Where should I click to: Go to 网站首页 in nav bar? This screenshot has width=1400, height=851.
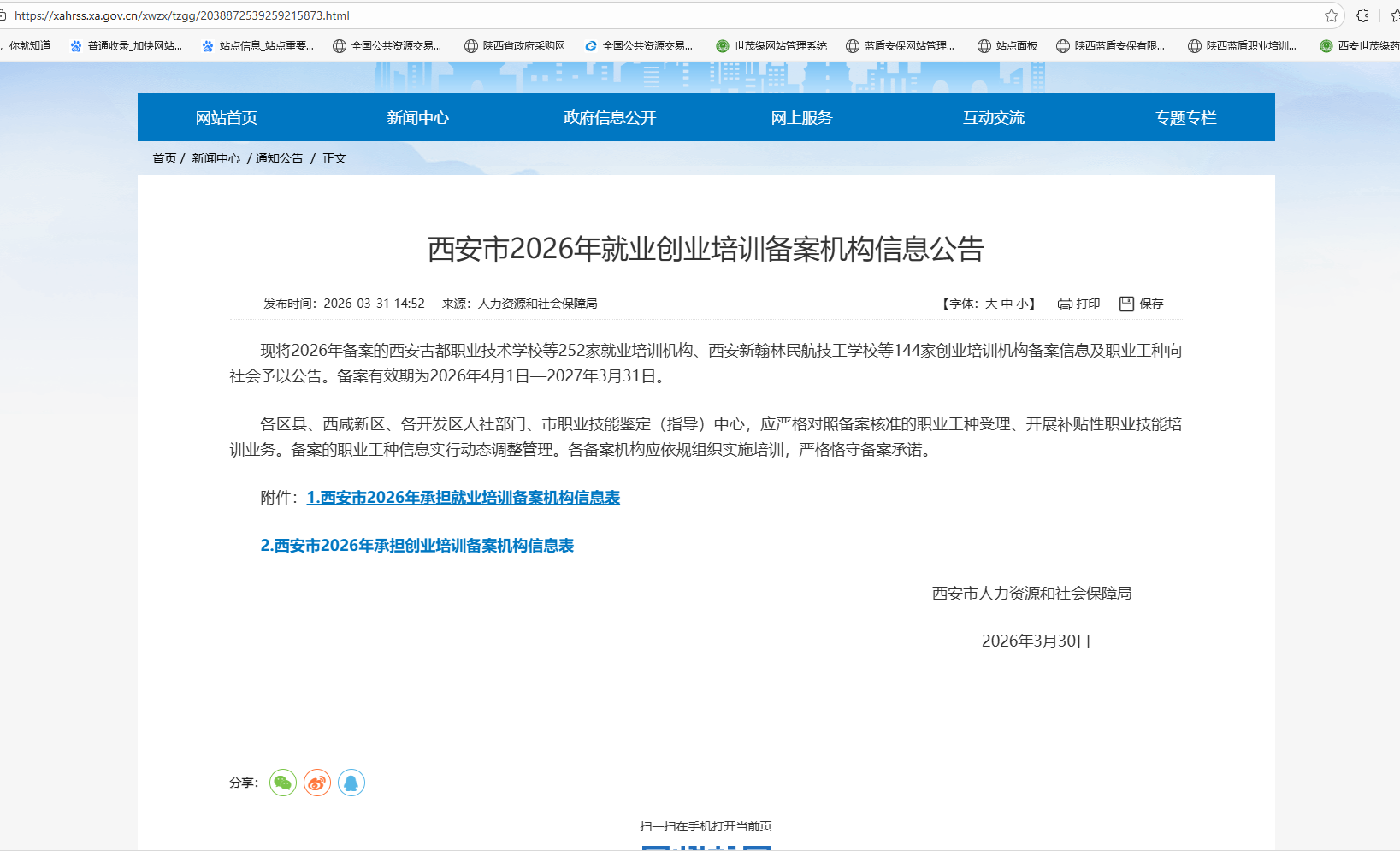point(226,118)
